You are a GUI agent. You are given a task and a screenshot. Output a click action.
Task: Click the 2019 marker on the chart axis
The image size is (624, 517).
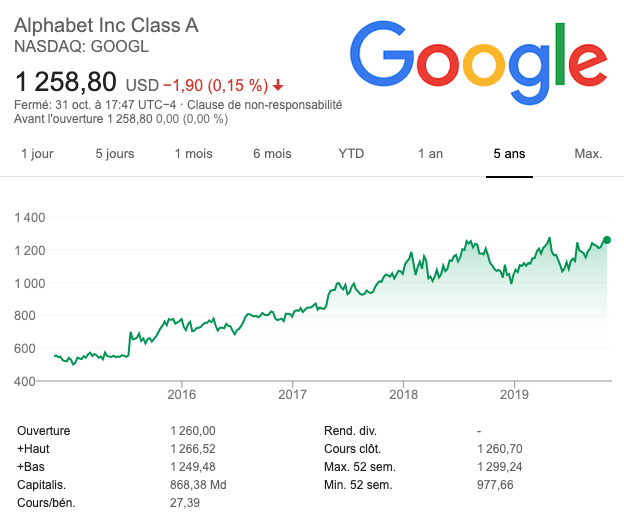tap(513, 393)
